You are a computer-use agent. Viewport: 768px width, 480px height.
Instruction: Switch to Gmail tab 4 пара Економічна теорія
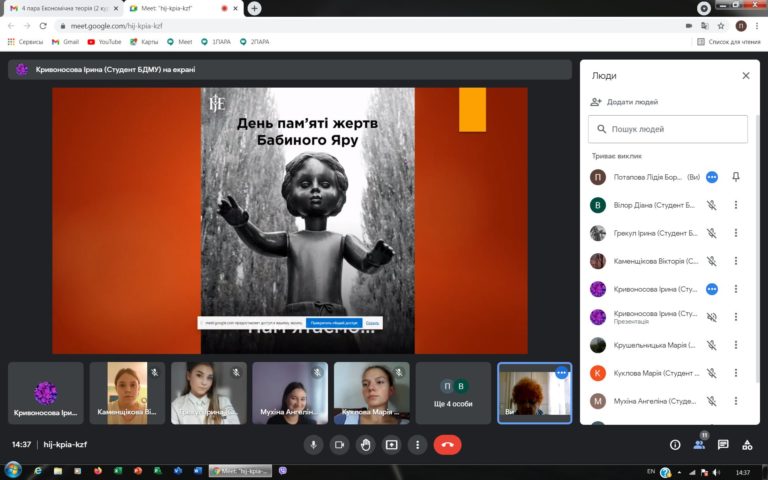pos(65,8)
